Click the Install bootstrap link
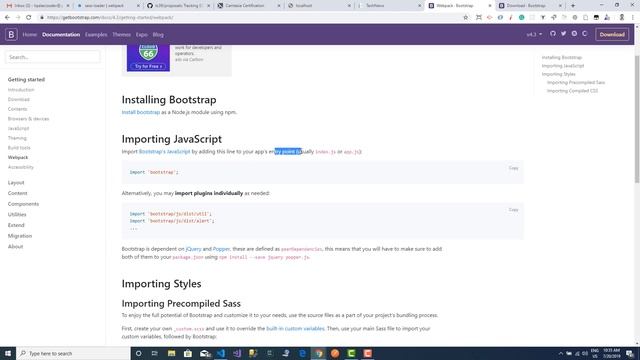The height and width of the screenshot is (360, 640). [x=141, y=112]
